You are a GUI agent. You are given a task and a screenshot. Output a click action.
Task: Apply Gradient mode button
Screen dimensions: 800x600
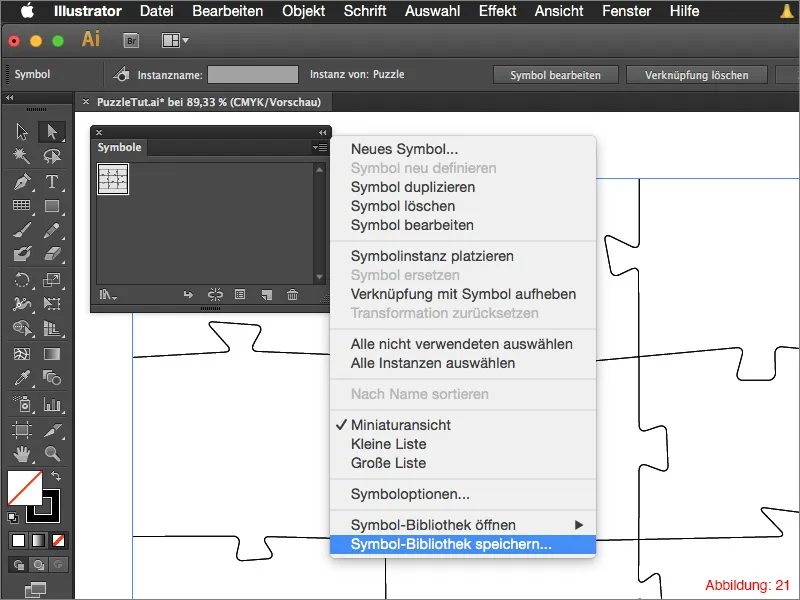(38, 540)
